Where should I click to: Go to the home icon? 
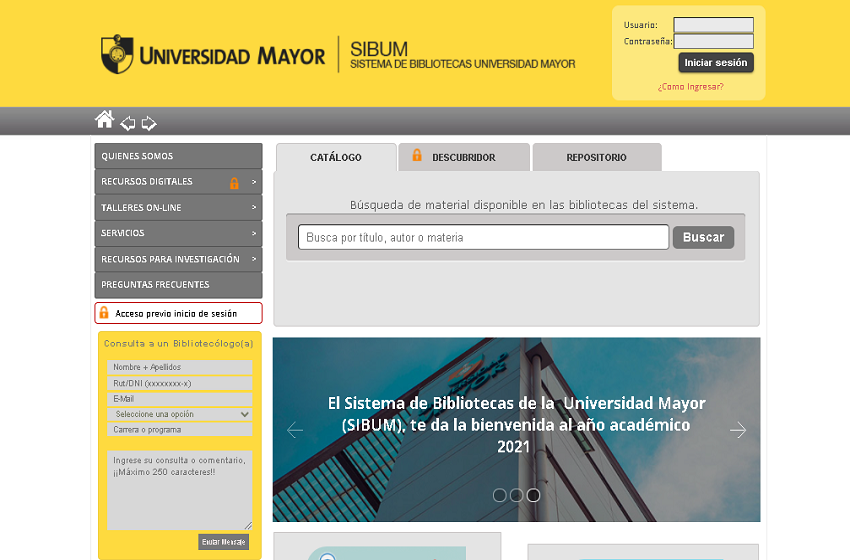click(105, 119)
